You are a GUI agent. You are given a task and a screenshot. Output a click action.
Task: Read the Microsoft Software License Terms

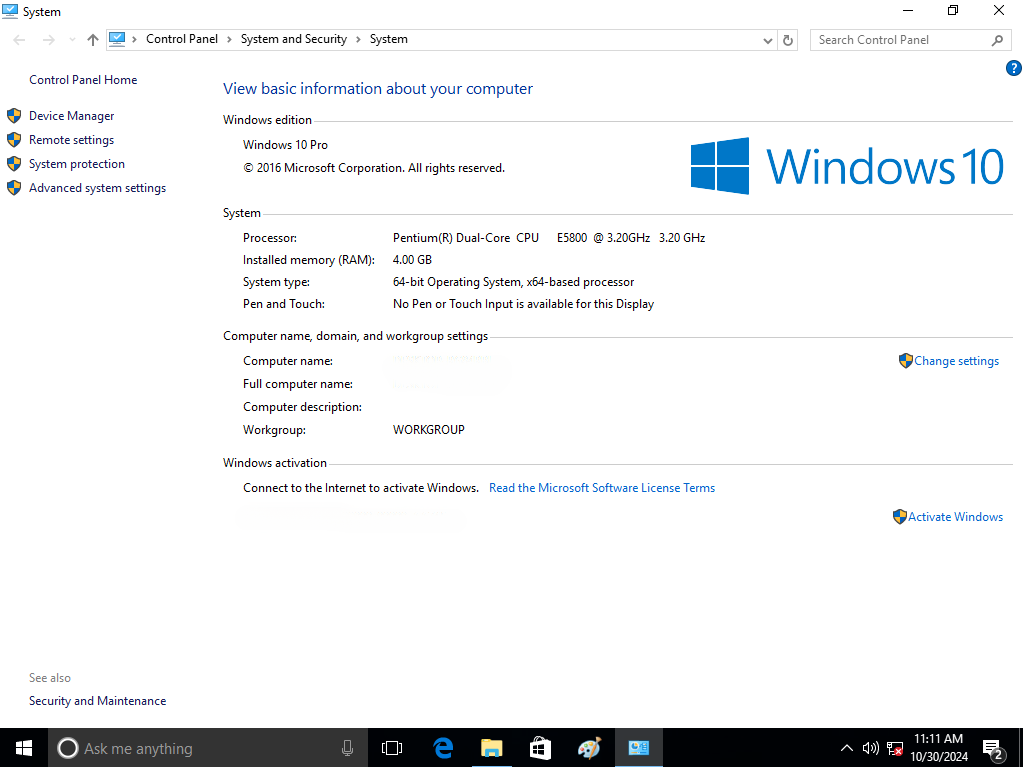tap(601, 488)
